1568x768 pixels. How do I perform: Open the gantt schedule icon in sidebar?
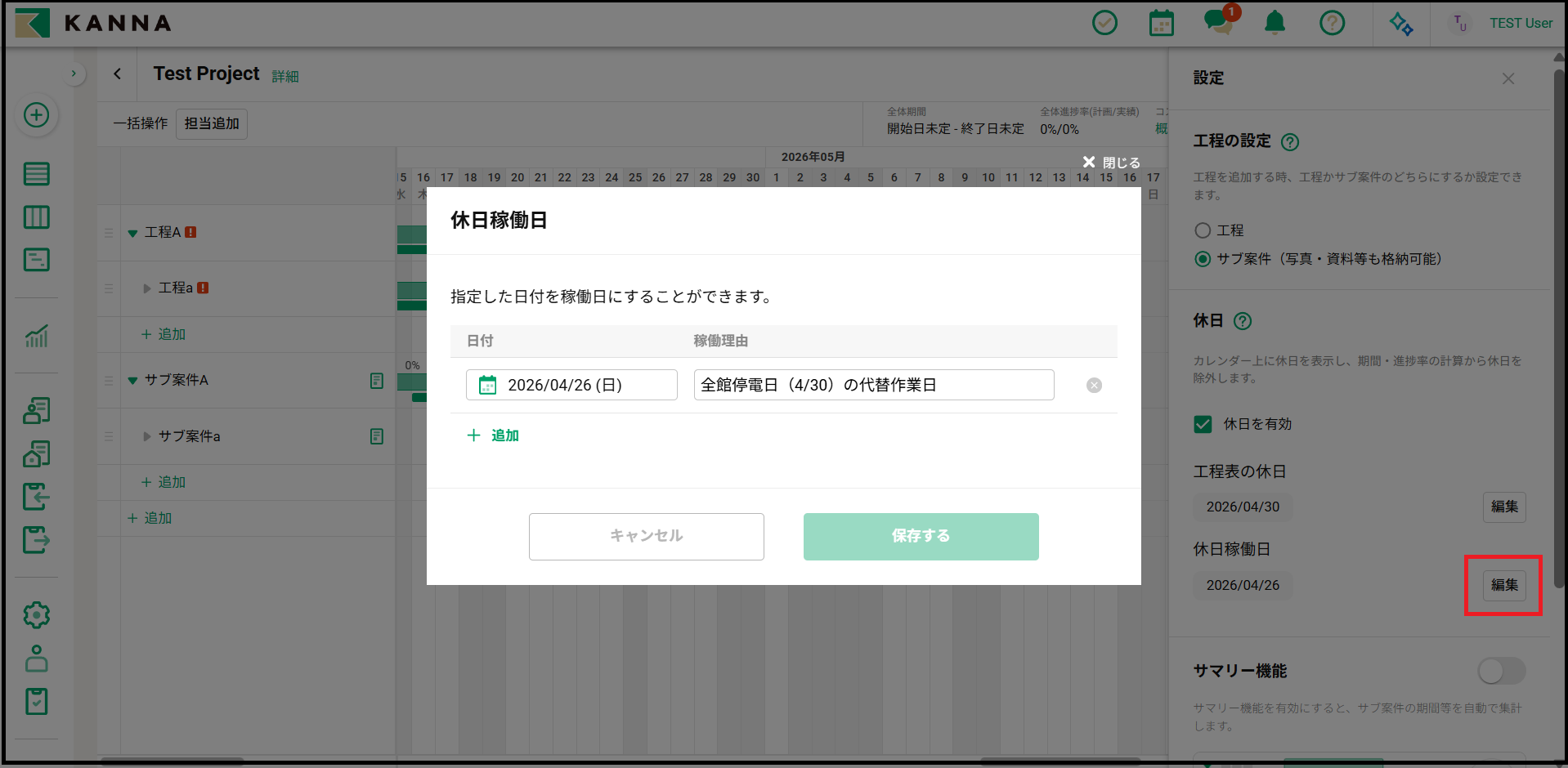click(x=36, y=260)
